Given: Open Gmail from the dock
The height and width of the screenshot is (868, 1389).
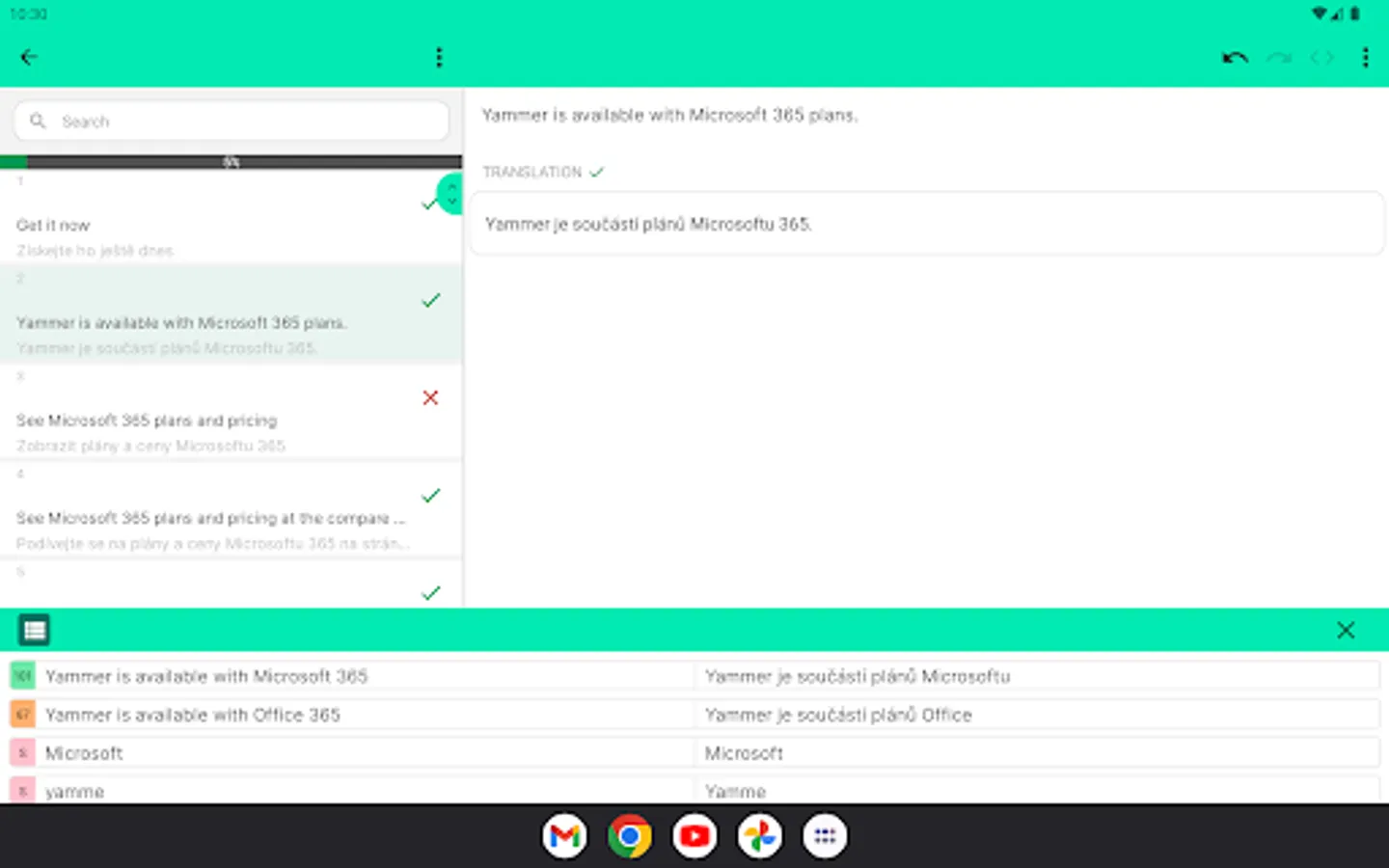Looking at the screenshot, I should (x=564, y=835).
